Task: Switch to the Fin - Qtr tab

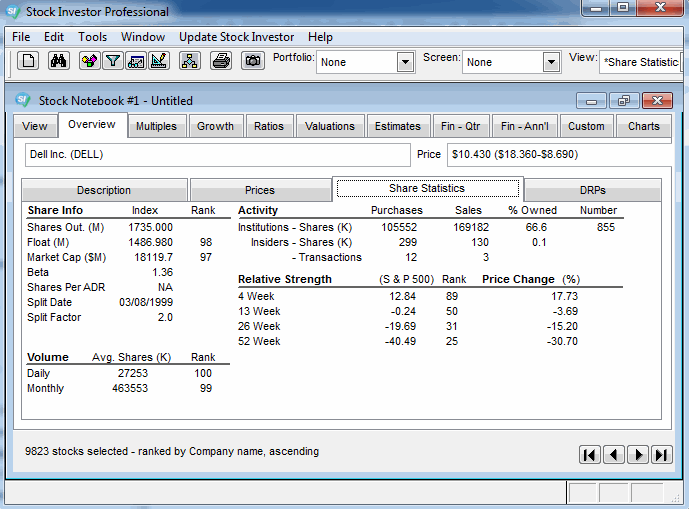Action: click(x=461, y=126)
